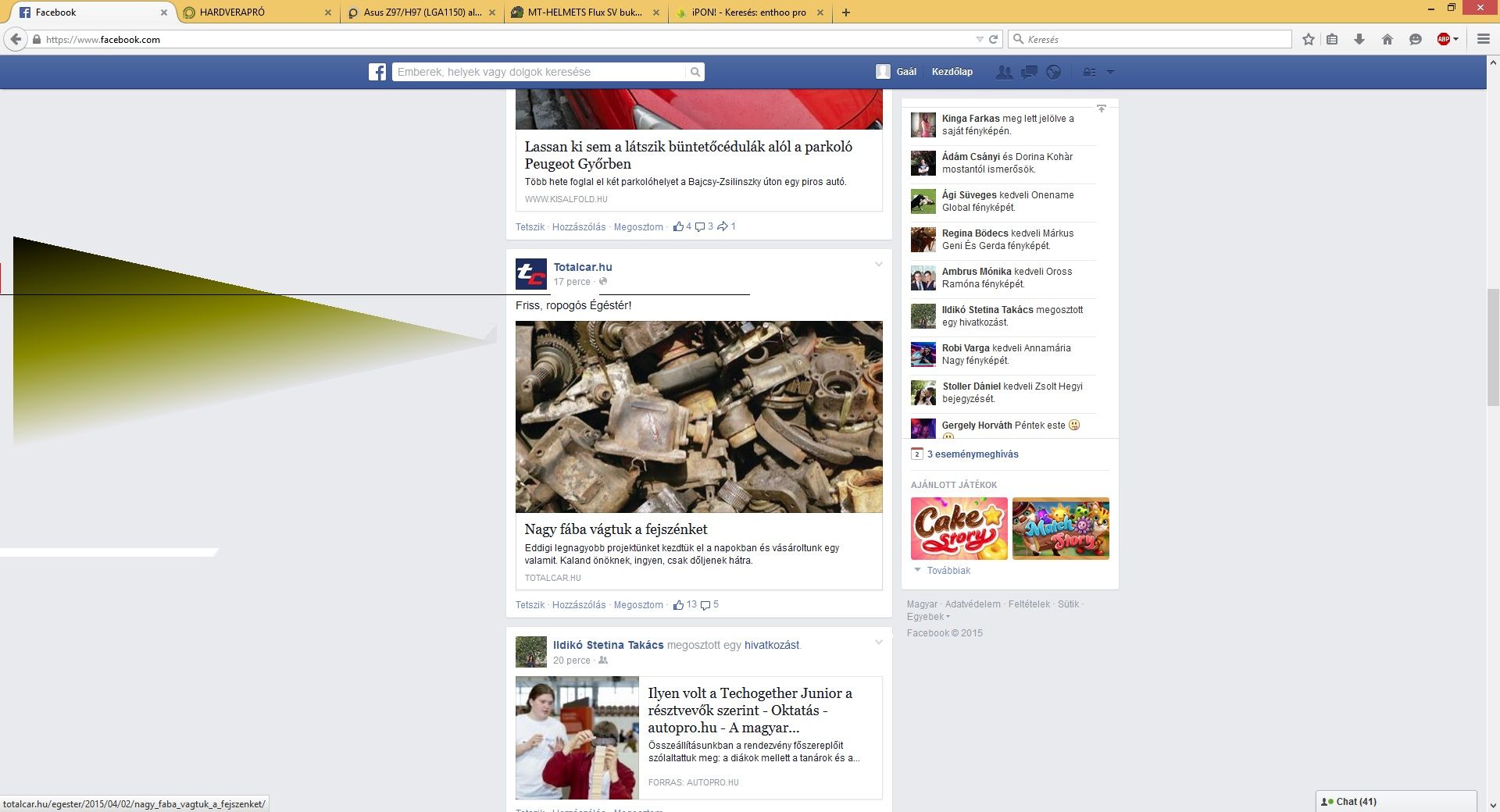This screenshot has width=1500, height=812.
Task: Open Ildikó Stetina Takács profile link in post
Action: coord(609,645)
